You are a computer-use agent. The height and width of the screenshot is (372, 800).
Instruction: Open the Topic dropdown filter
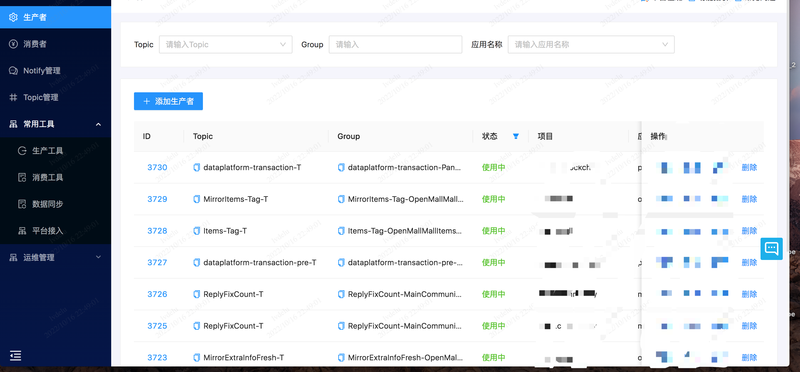pyautogui.click(x=226, y=44)
